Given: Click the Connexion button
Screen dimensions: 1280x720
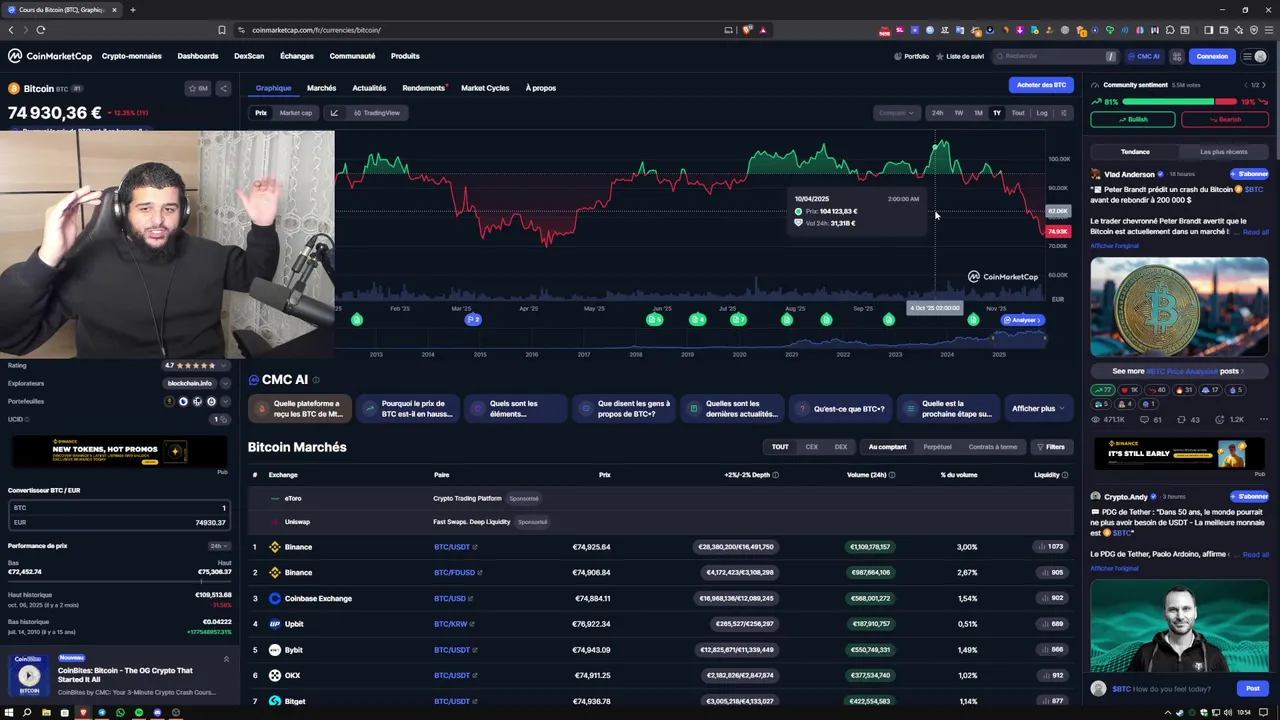Looking at the screenshot, I should pos(1212,56).
